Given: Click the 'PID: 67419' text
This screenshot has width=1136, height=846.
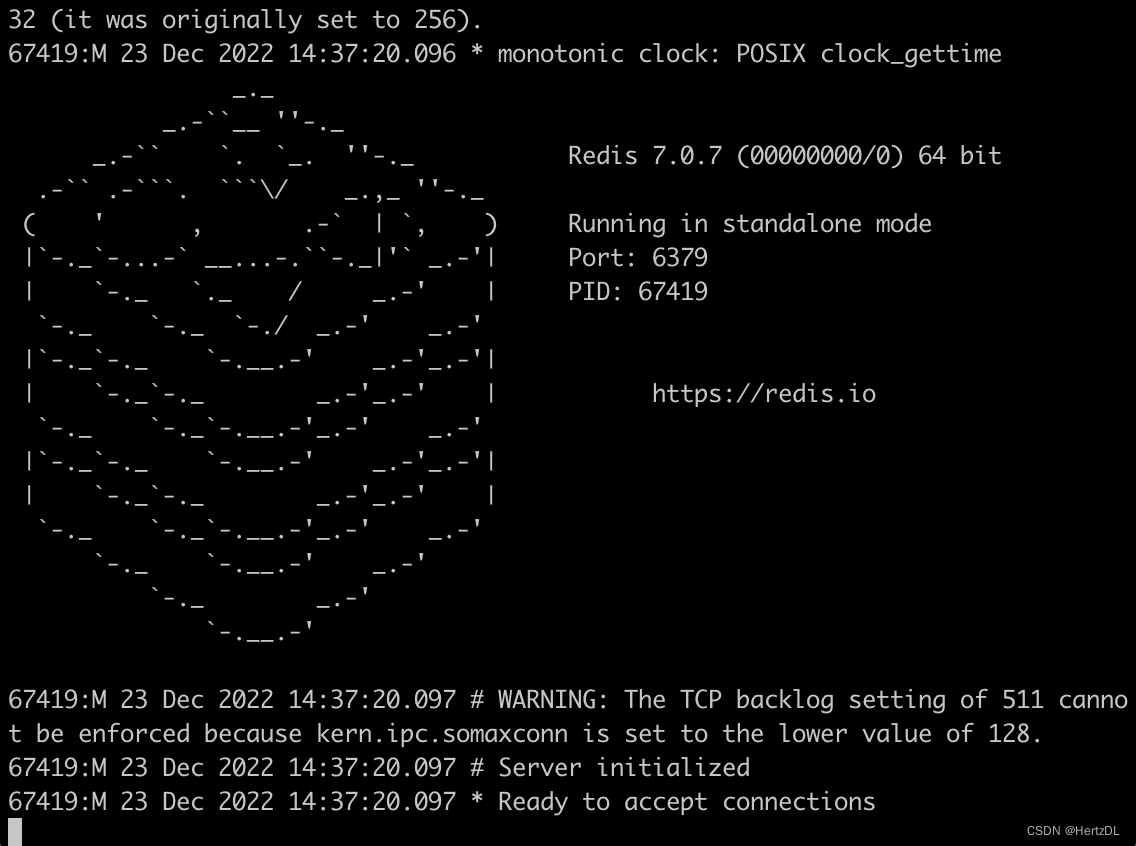Looking at the screenshot, I should click(638, 291).
